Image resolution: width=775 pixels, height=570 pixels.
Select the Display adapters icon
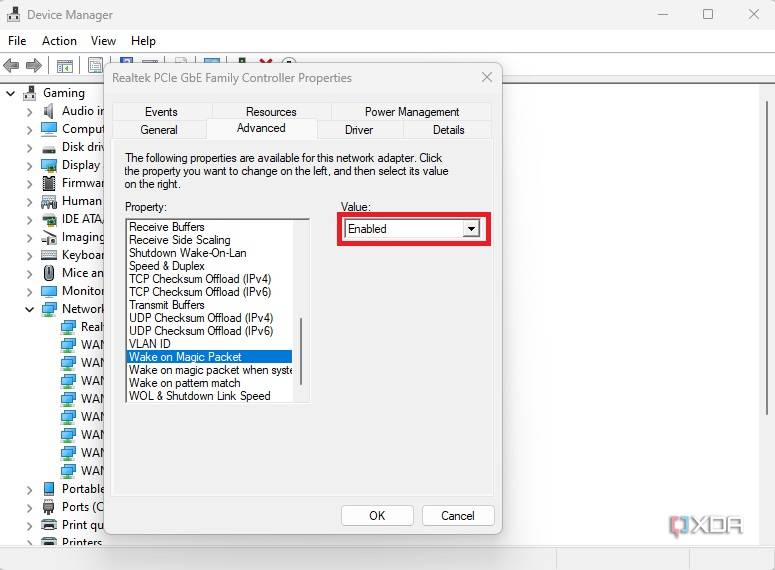pos(49,165)
